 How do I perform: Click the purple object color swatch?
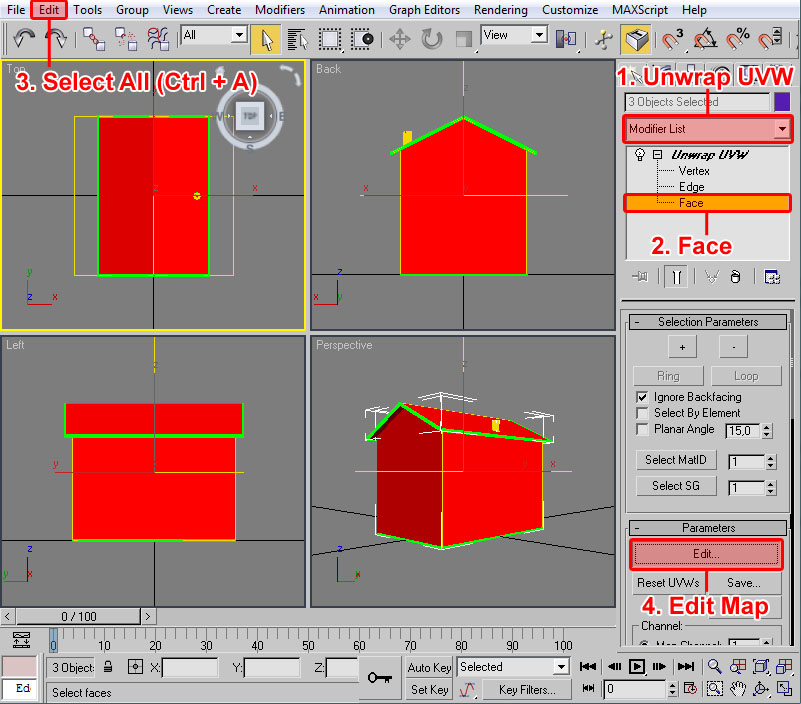(x=783, y=102)
